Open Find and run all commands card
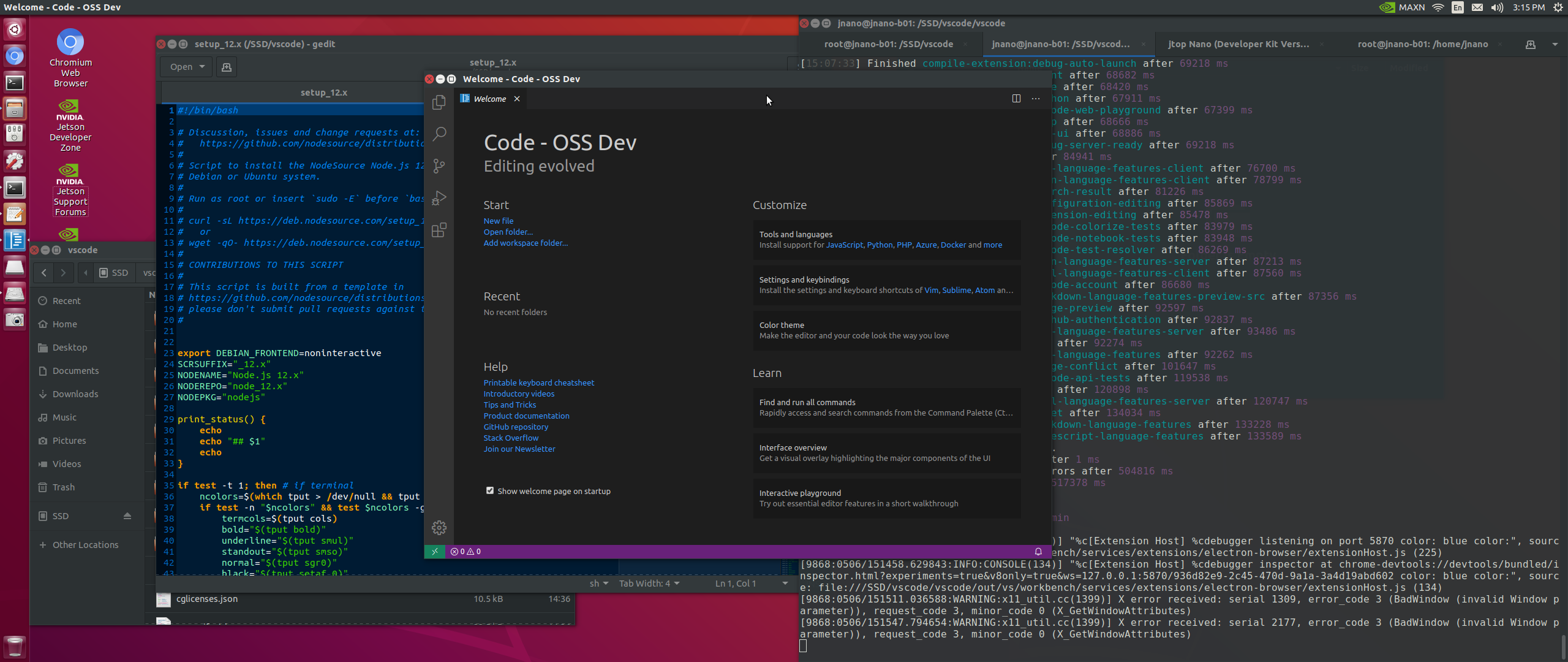This screenshot has height=662, width=1568. tap(887, 408)
